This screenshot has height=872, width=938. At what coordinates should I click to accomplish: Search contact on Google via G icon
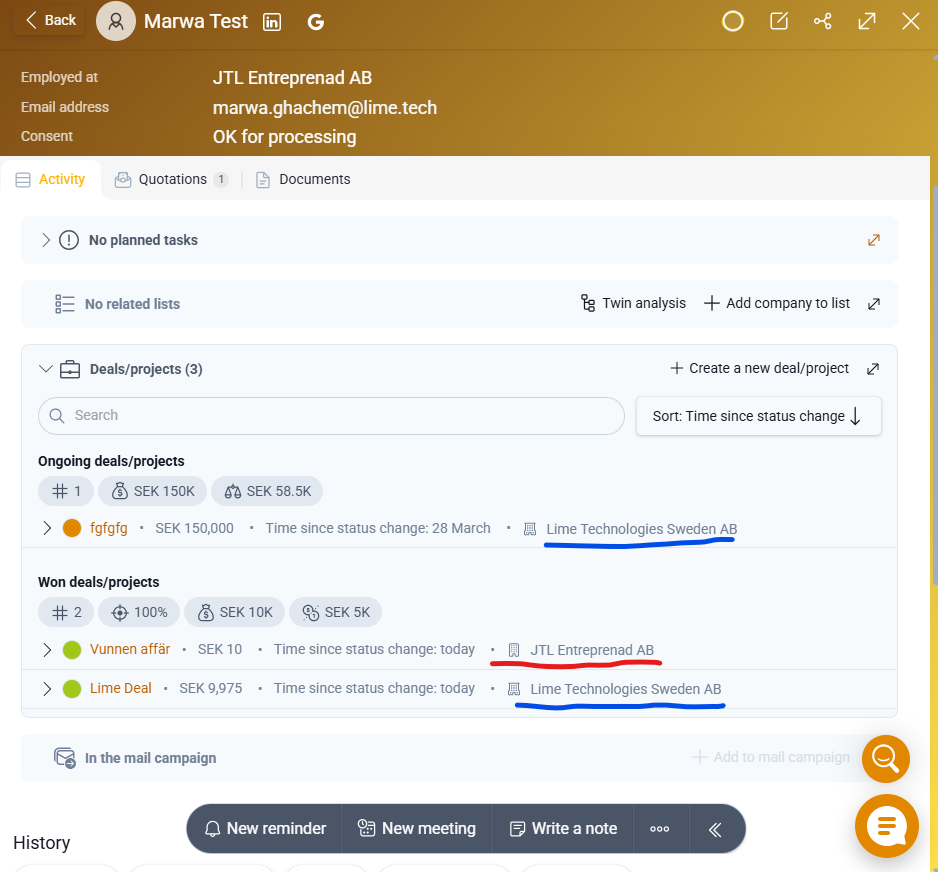click(315, 22)
